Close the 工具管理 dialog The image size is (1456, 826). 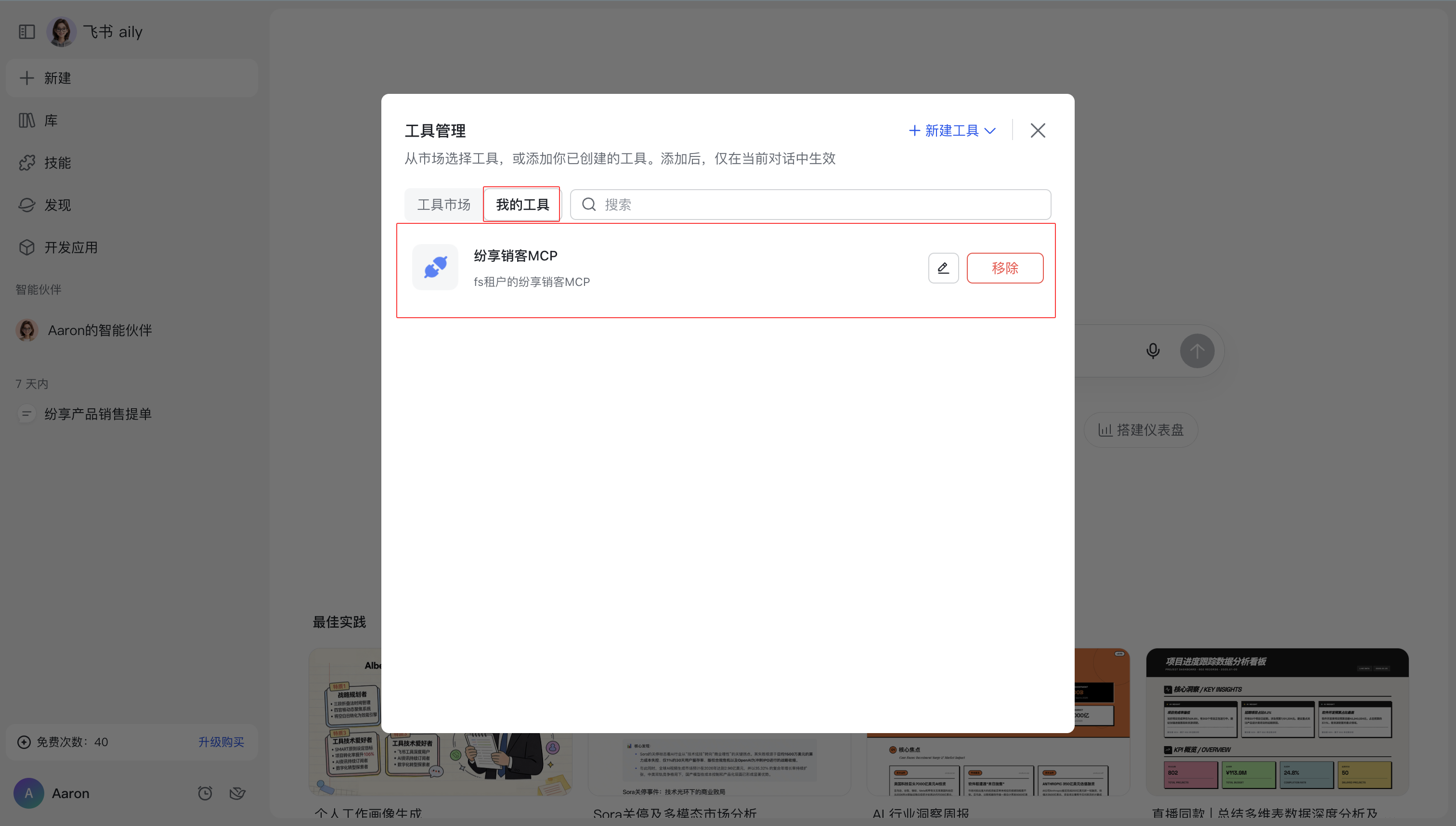1037,130
